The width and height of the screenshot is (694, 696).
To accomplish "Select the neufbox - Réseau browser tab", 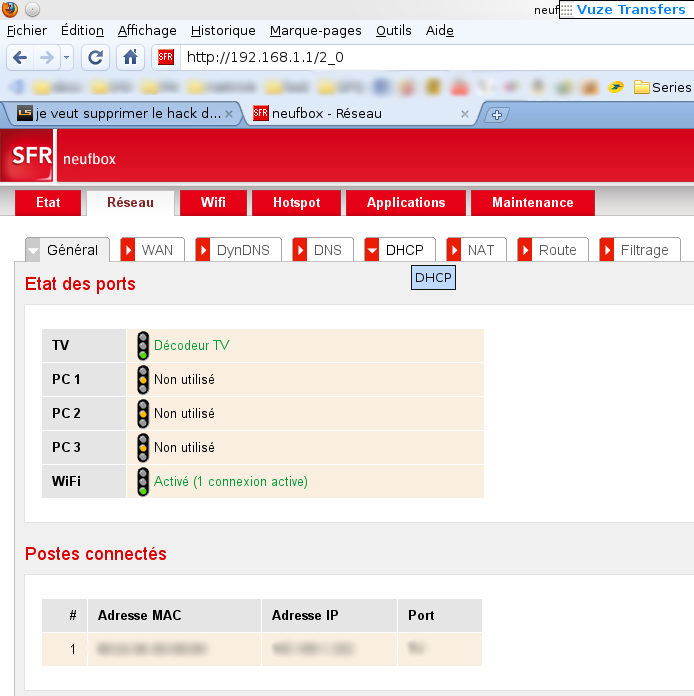I will (360, 114).
